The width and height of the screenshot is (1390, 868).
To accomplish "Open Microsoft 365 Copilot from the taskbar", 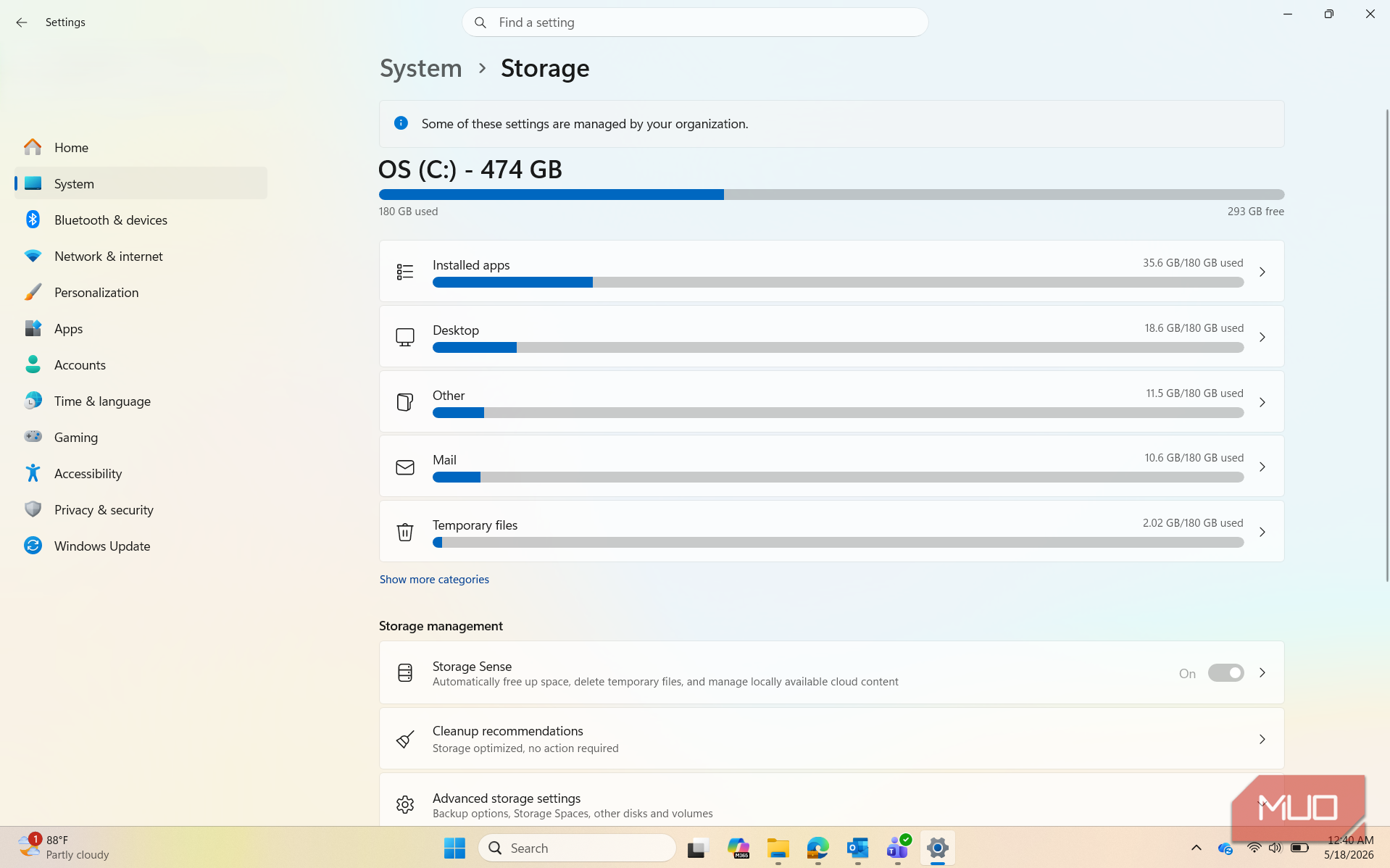I will pos(738,848).
